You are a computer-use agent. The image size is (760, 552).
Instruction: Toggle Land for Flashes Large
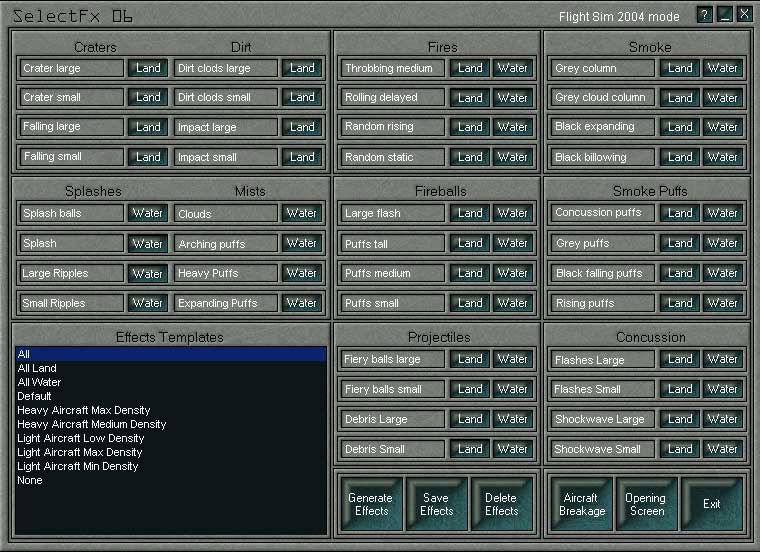click(x=680, y=359)
